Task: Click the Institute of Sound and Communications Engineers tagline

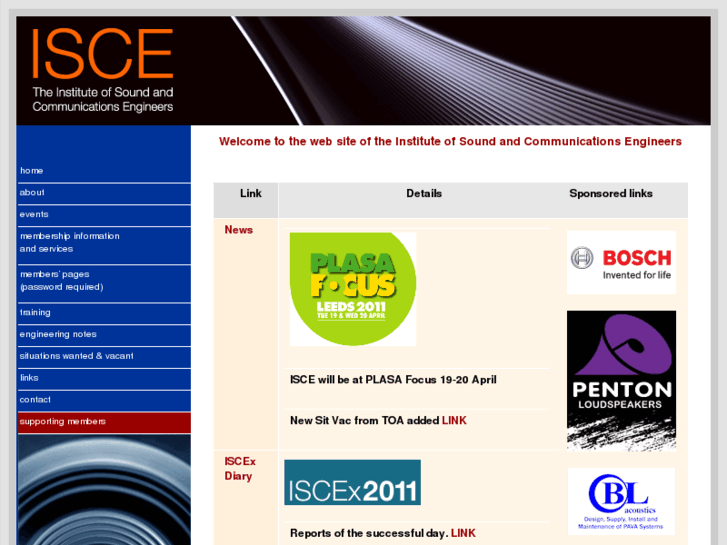Action: 103,99
